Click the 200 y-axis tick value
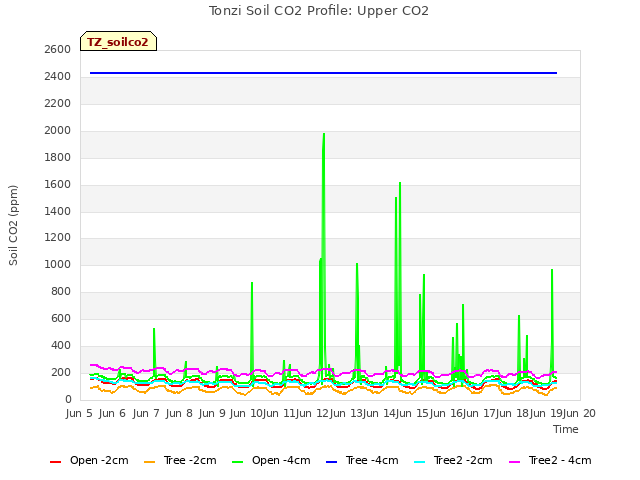 tap(61, 372)
